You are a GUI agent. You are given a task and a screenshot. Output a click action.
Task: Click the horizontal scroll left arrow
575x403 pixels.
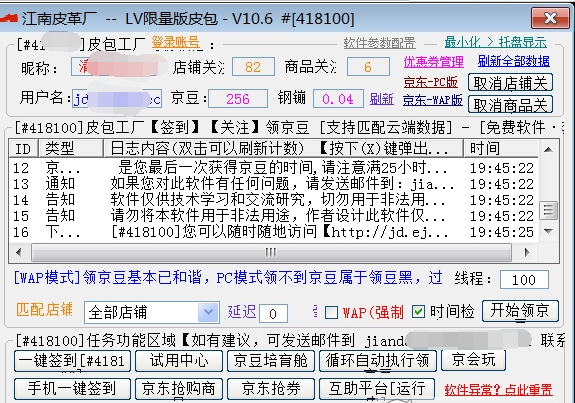pos(18,252)
